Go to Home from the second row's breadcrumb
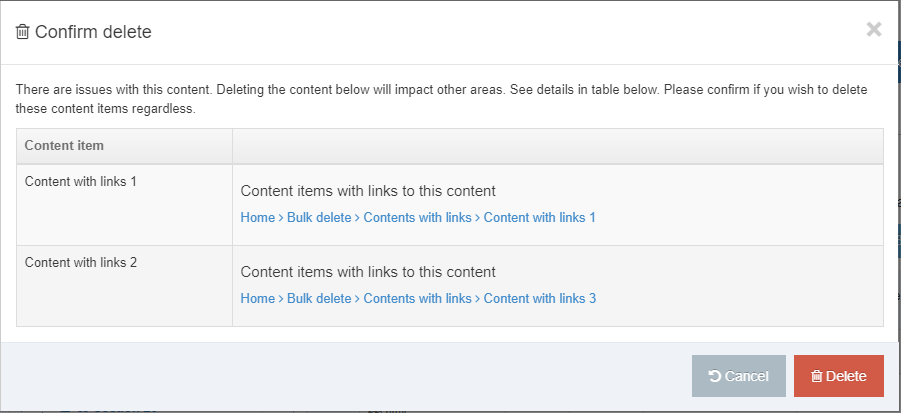Viewport: 901px width, 413px height. [x=257, y=298]
